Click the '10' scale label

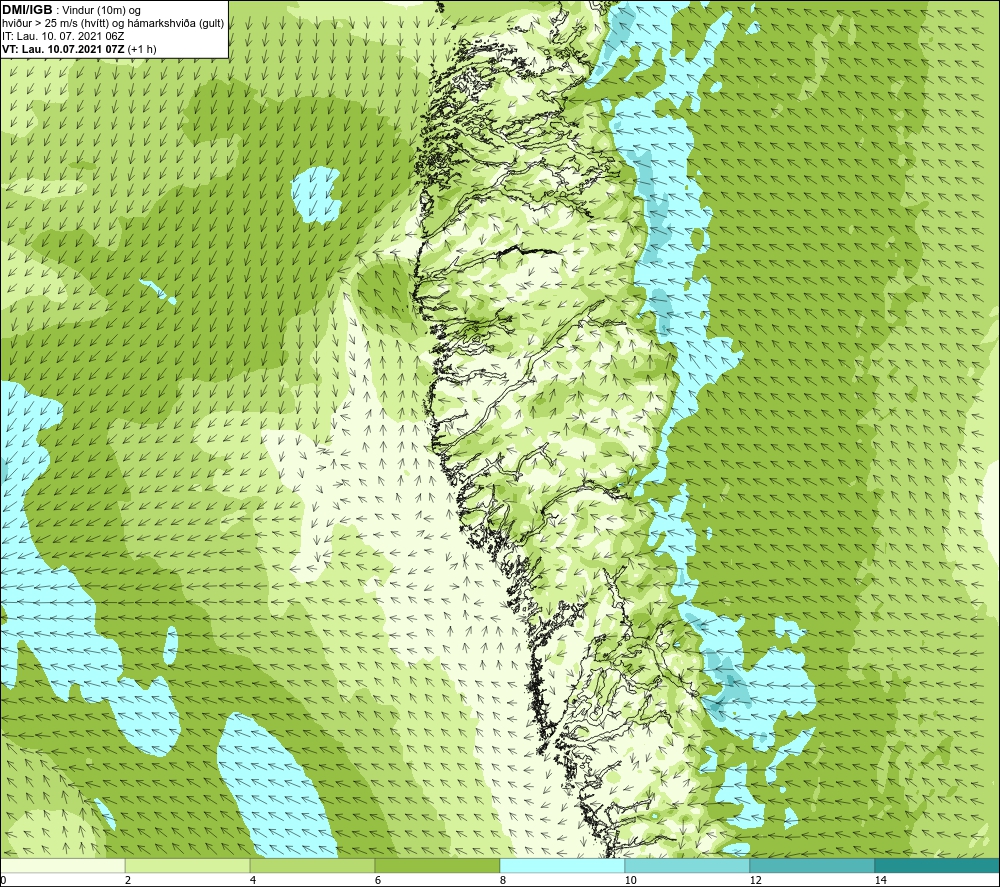tap(630, 880)
